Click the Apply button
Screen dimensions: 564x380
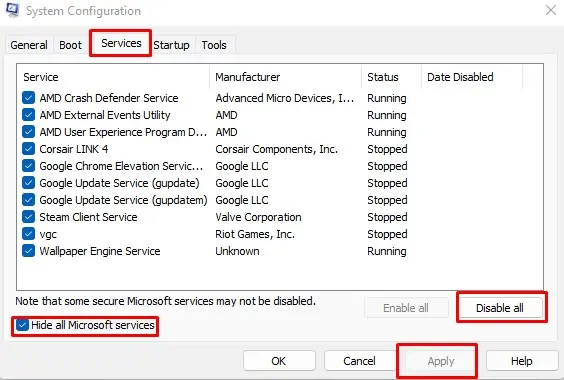[x=441, y=361]
